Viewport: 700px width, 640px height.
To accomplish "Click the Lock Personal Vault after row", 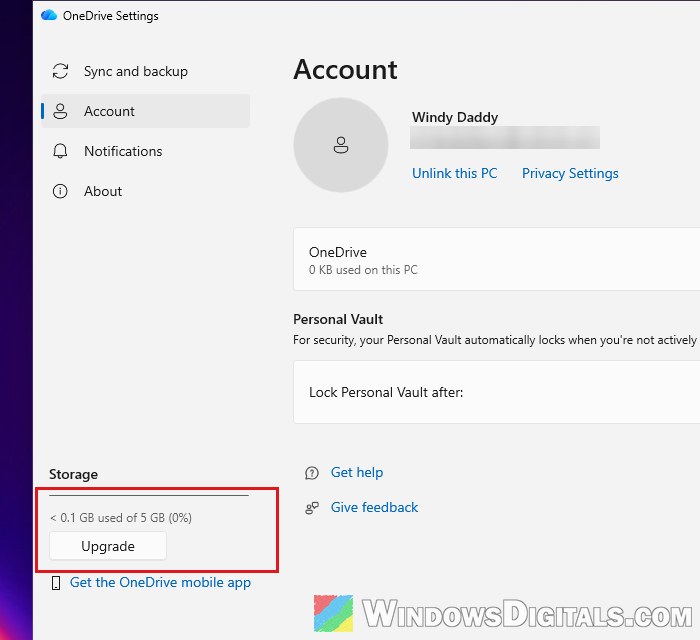I will tap(496, 392).
